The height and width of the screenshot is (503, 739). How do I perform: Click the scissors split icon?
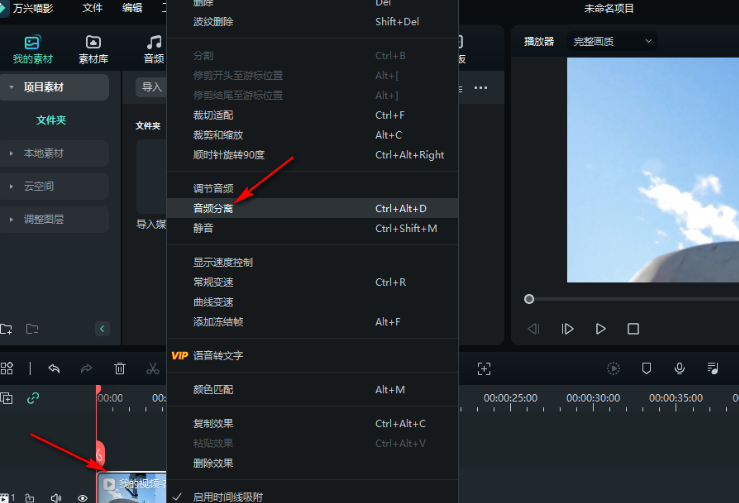point(153,368)
